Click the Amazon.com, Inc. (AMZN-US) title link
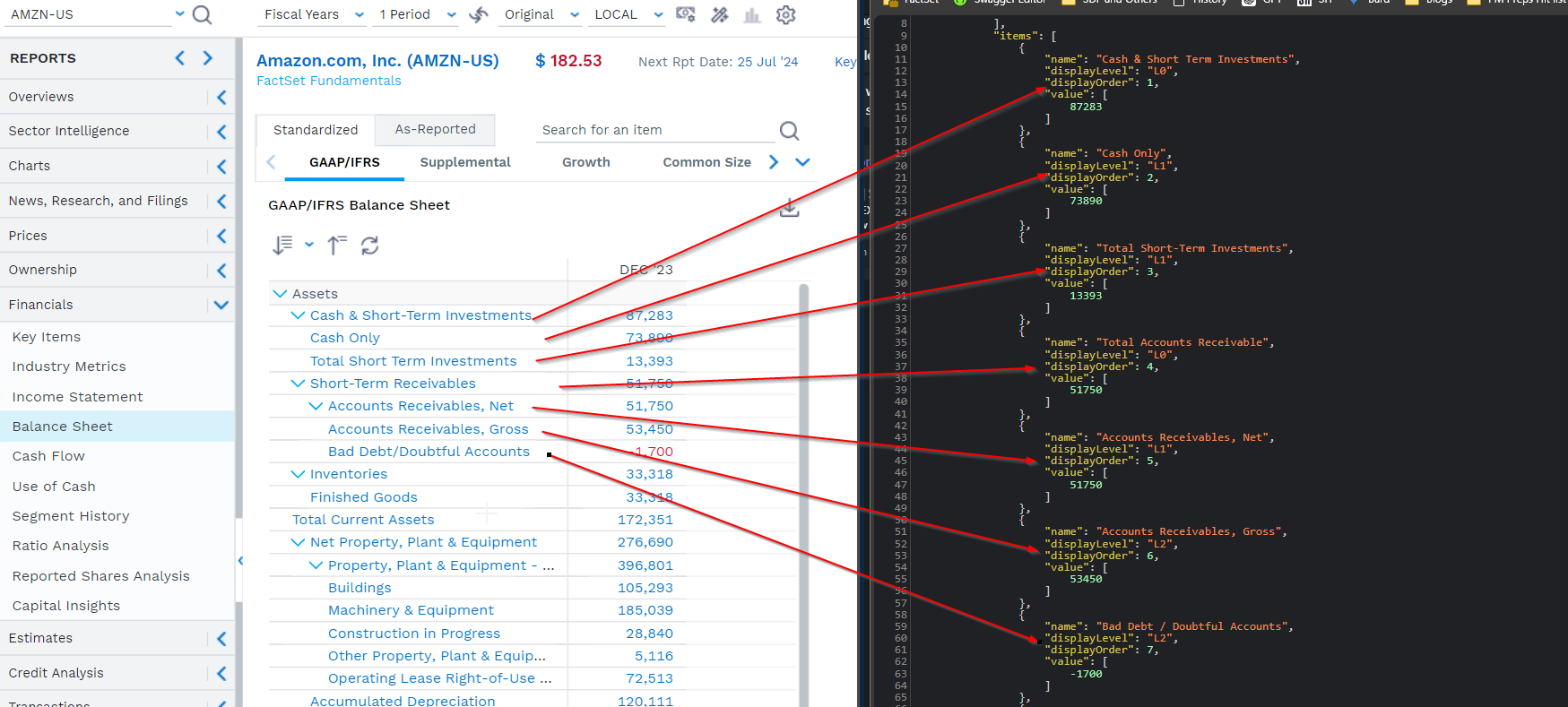This screenshot has width=1568, height=707. (377, 61)
